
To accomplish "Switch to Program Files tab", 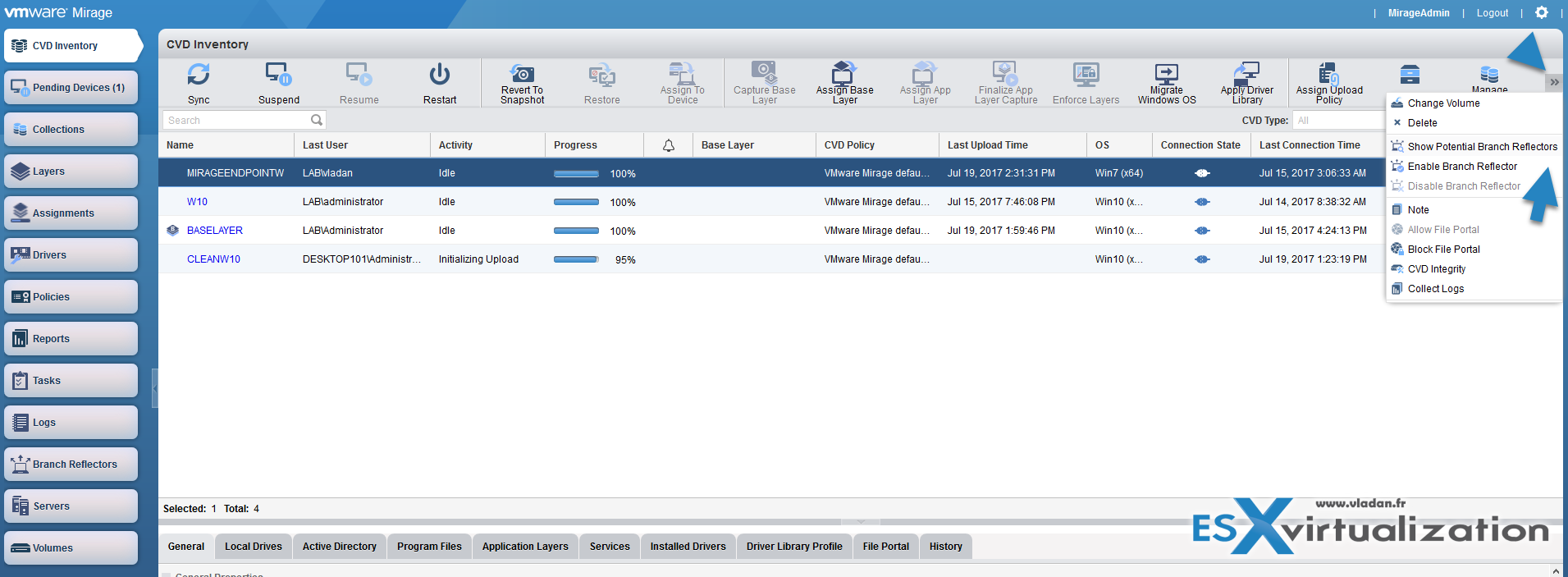I will click(429, 547).
